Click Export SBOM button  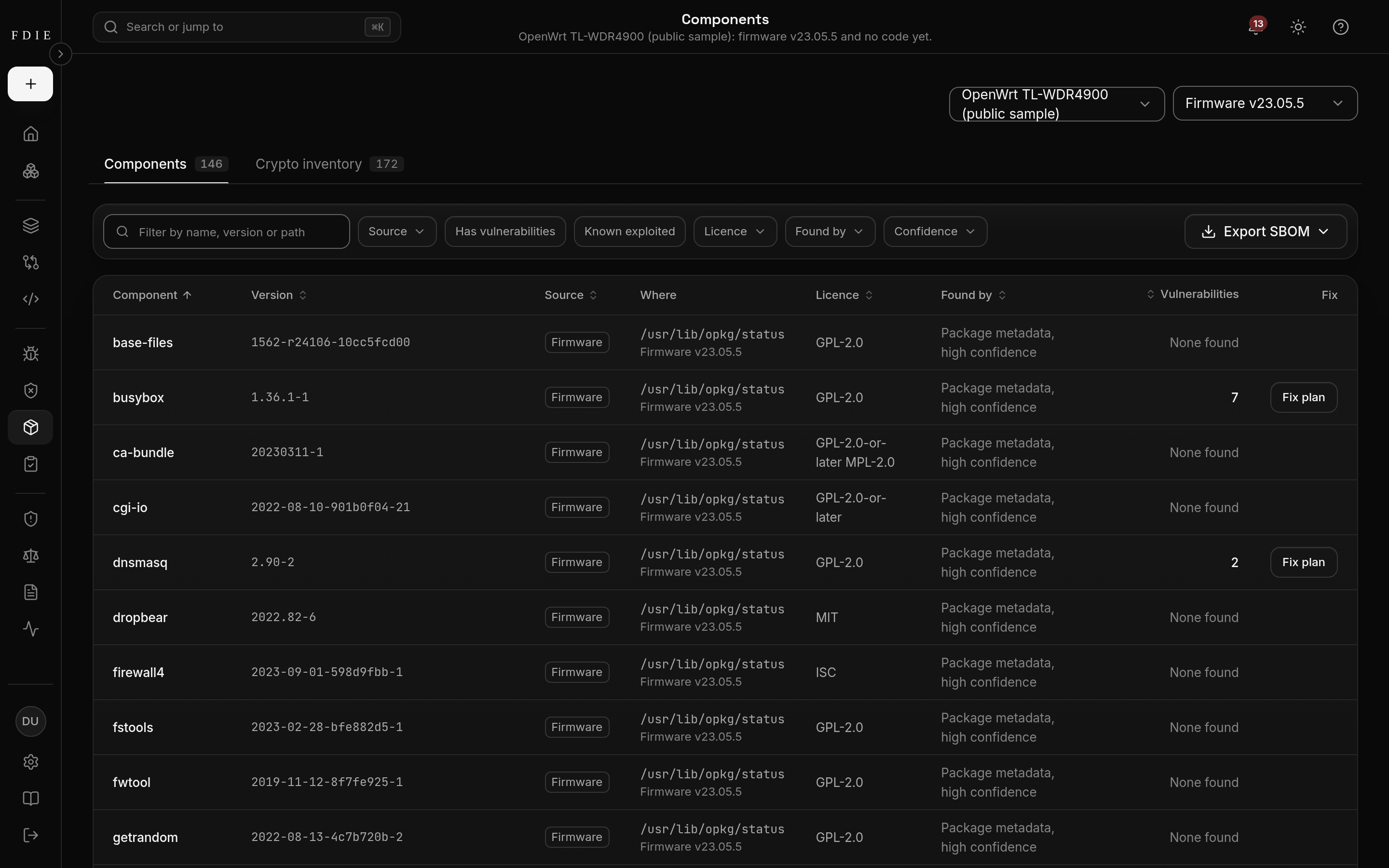click(x=1266, y=231)
